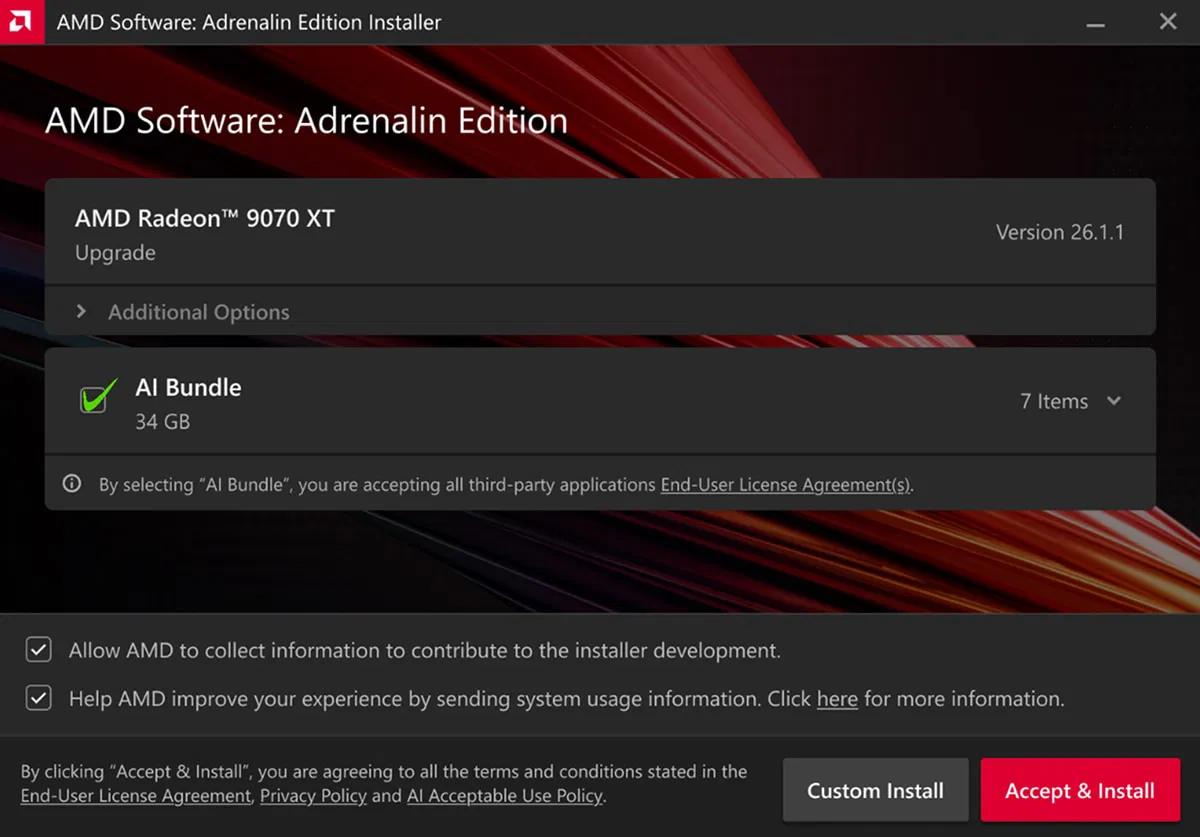
Task: Click the Custom Install button
Action: pos(875,790)
